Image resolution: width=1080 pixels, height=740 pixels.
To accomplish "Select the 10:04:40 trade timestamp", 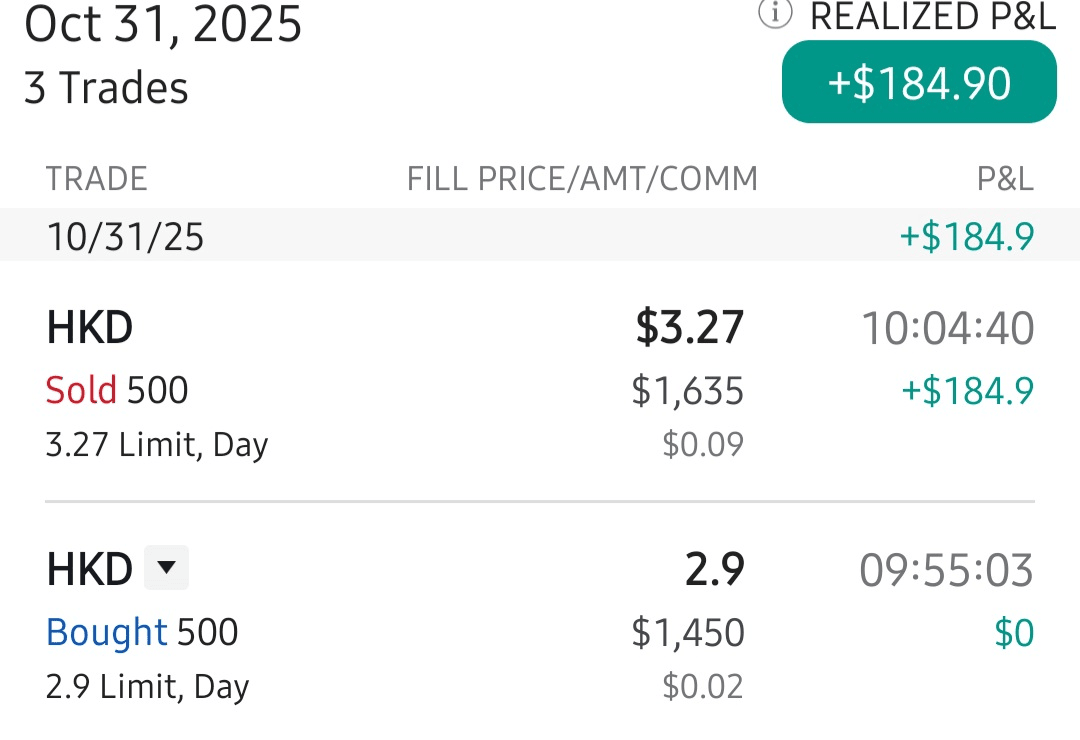I will (947, 328).
